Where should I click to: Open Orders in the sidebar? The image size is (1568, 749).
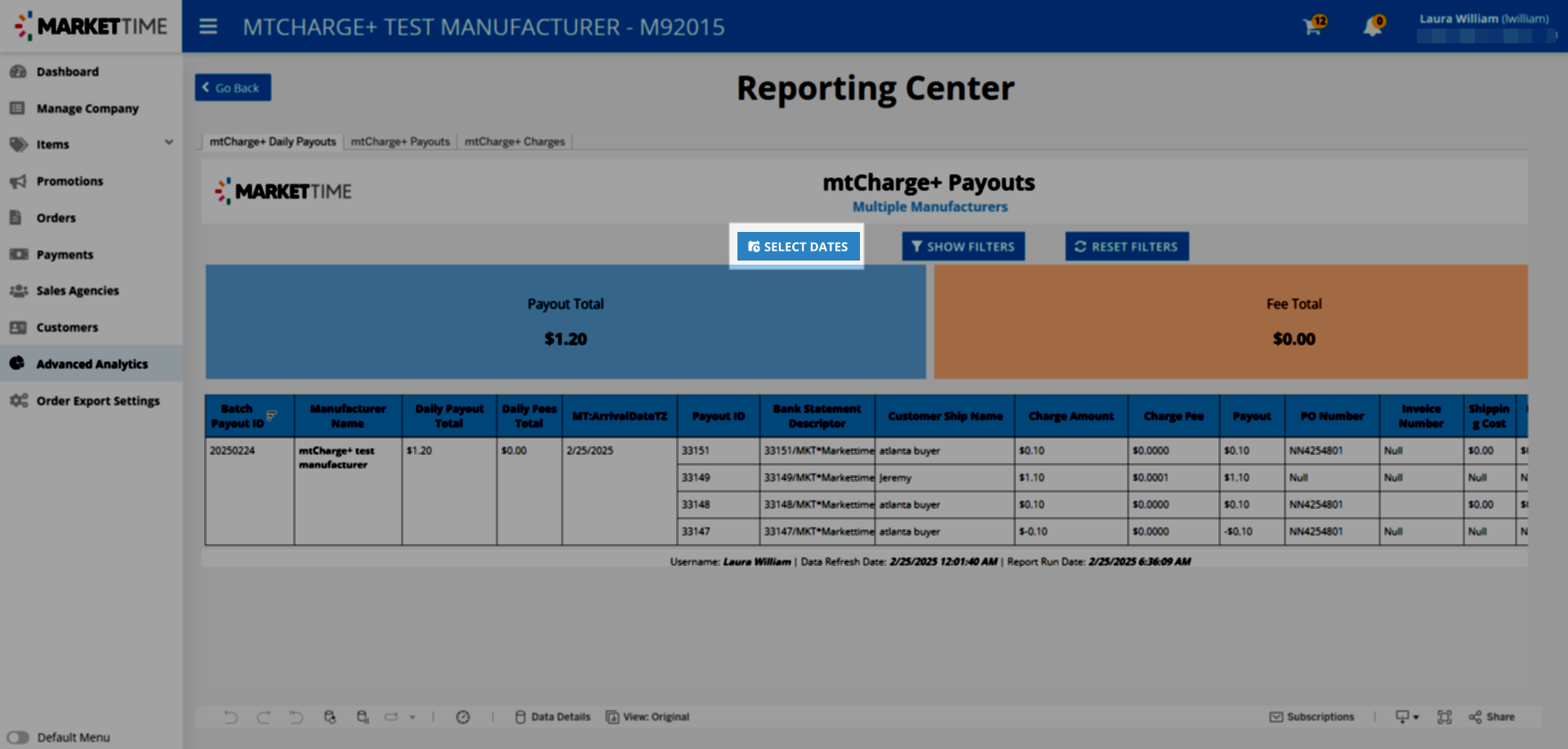[56, 218]
